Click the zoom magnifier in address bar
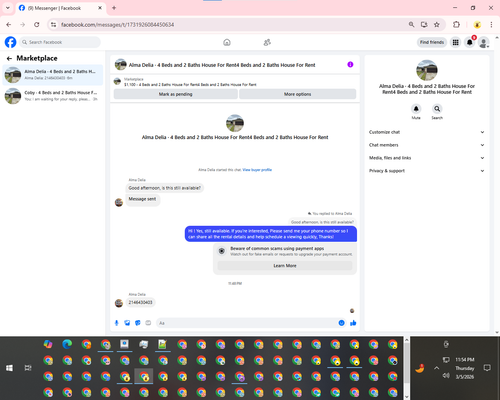Image resolution: width=500 pixels, height=400 pixels. point(411,25)
